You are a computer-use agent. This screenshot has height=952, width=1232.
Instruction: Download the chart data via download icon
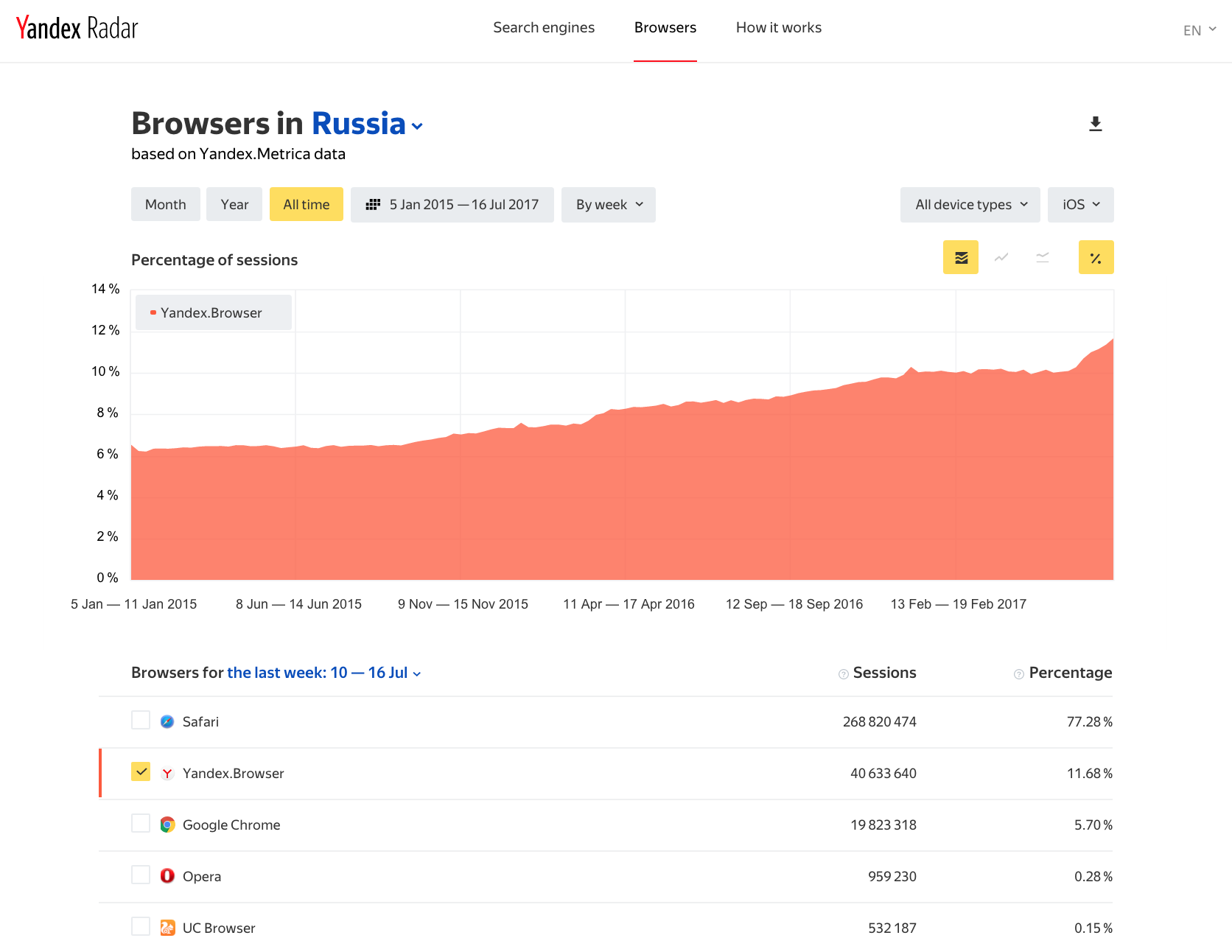1096,124
